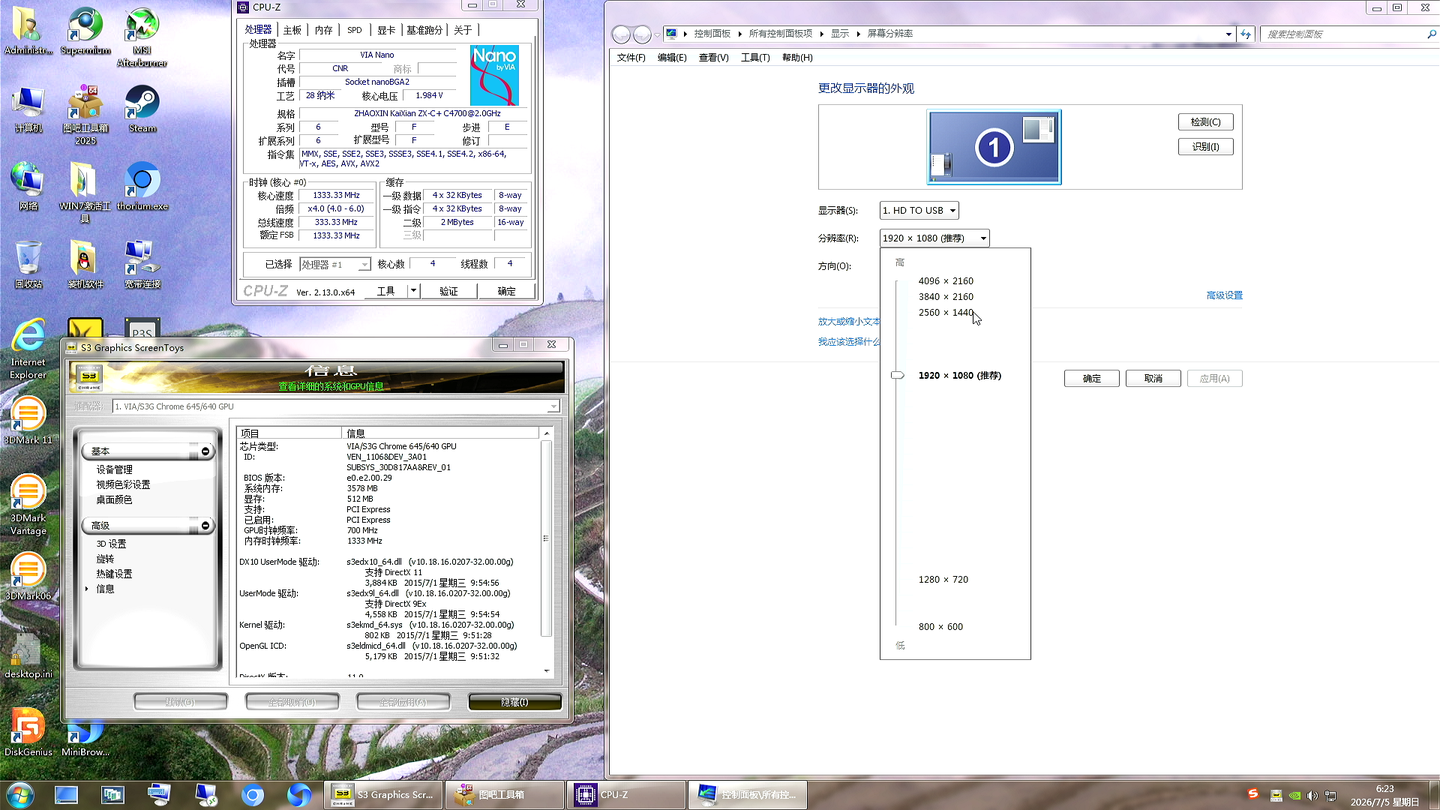Open the 查看(V) menu in Control Panel

click(x=714, y=58)
